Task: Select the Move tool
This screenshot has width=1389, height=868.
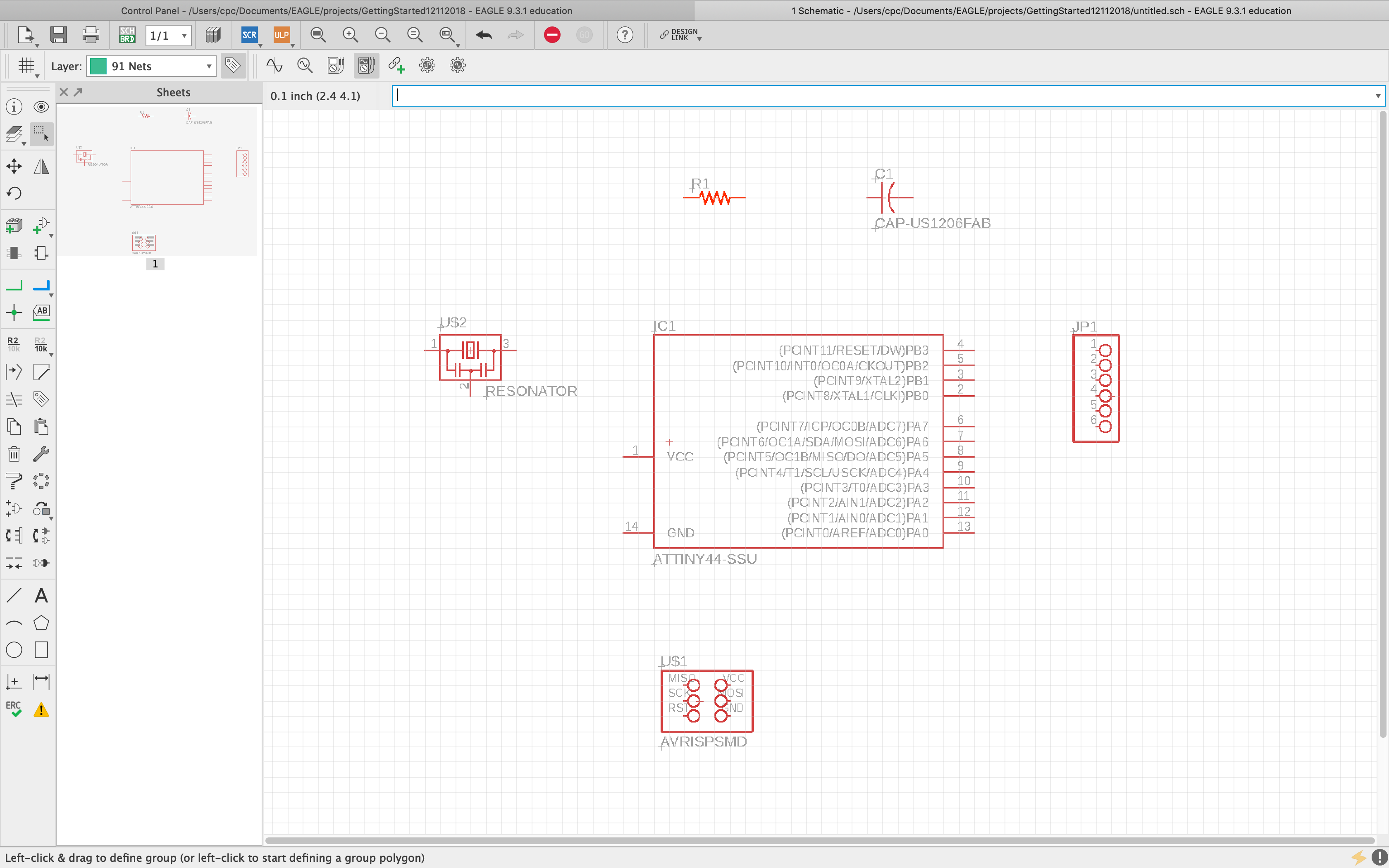Action: click(x=14, y=166)
